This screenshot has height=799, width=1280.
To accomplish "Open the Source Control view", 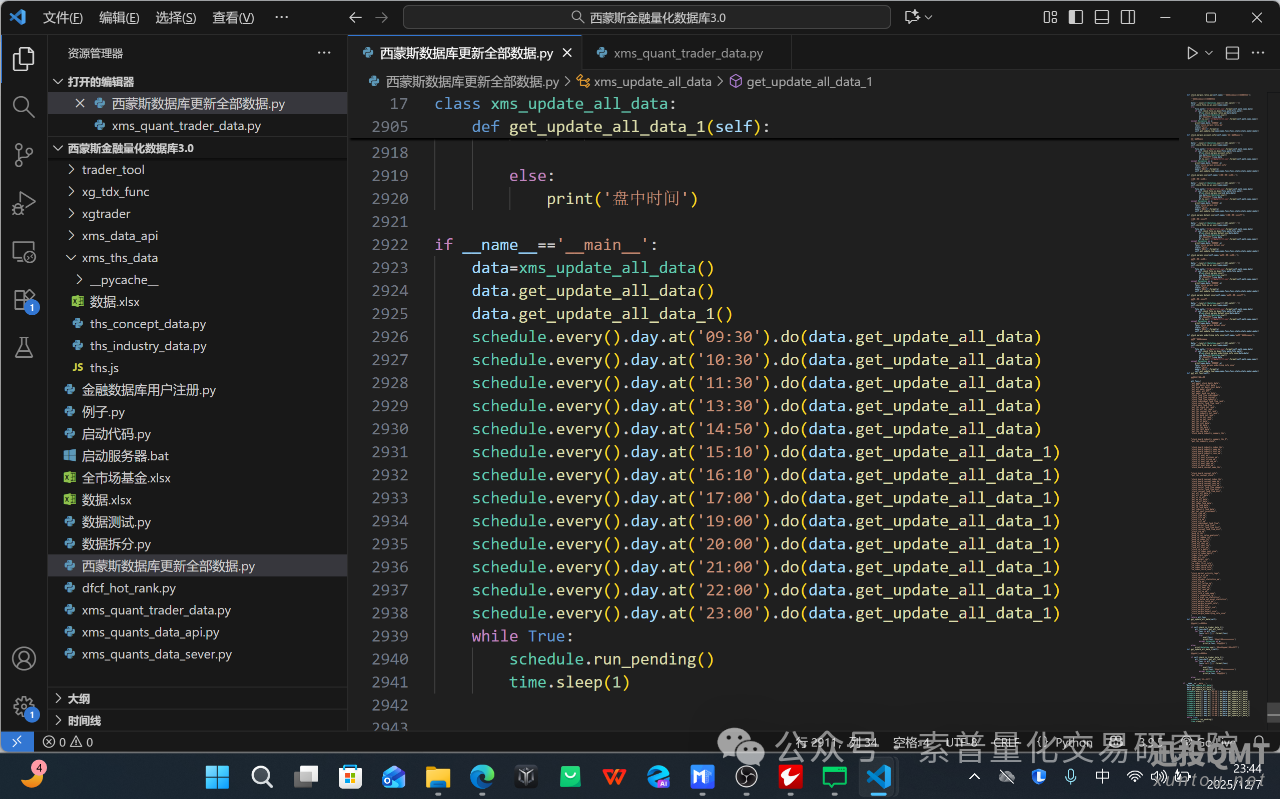I will [x=23, y=154].
